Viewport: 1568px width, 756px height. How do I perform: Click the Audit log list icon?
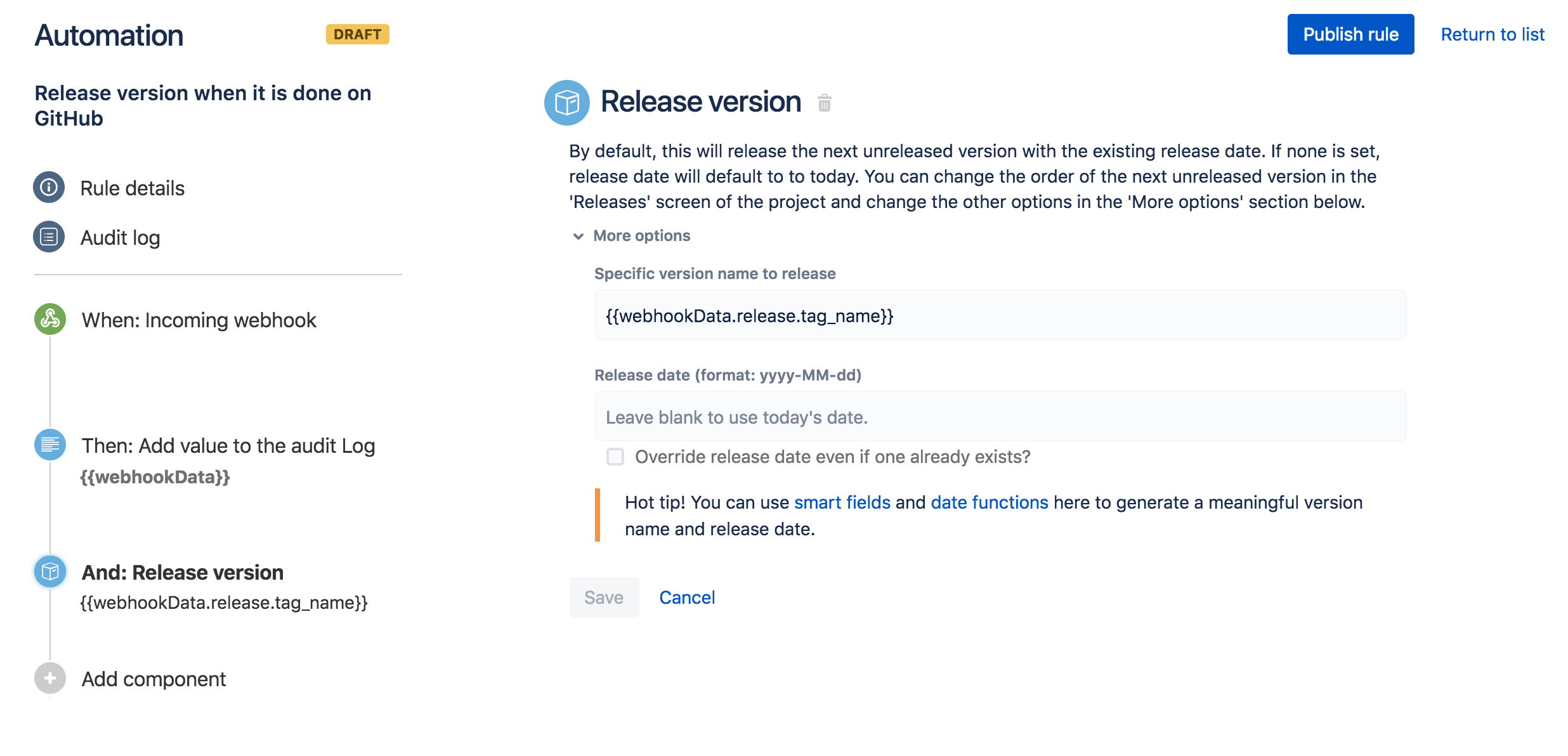pyautogui.click(x=49, y=237)
